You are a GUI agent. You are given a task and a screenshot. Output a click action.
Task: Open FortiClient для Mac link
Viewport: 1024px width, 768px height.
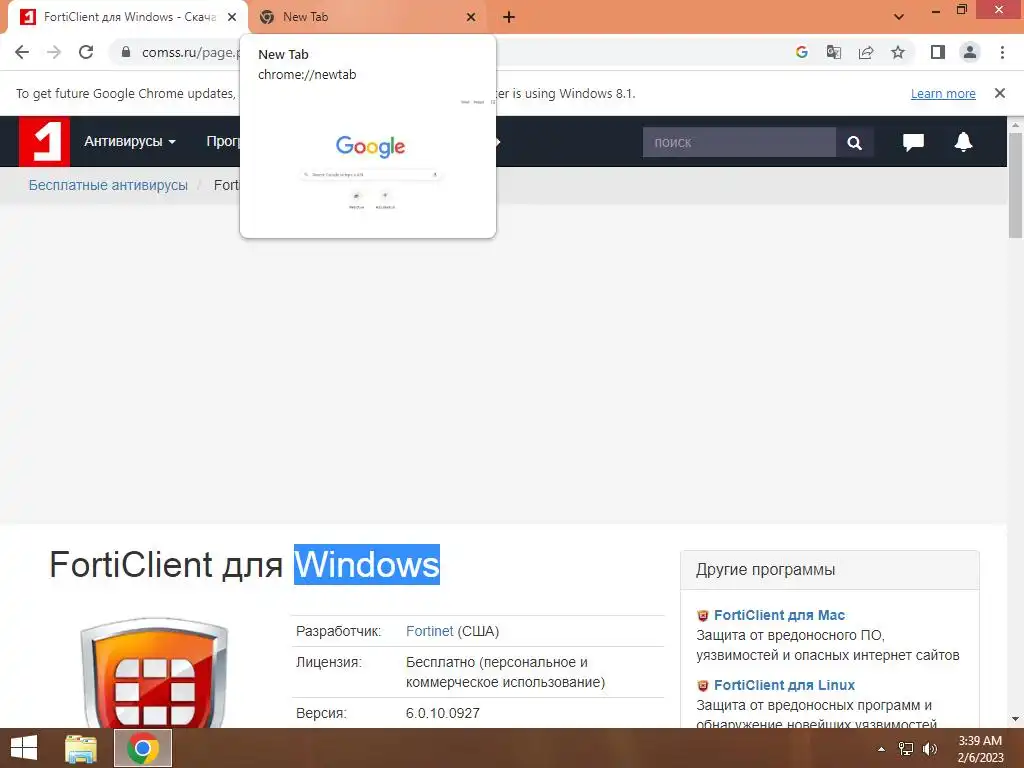coord(779,615)
